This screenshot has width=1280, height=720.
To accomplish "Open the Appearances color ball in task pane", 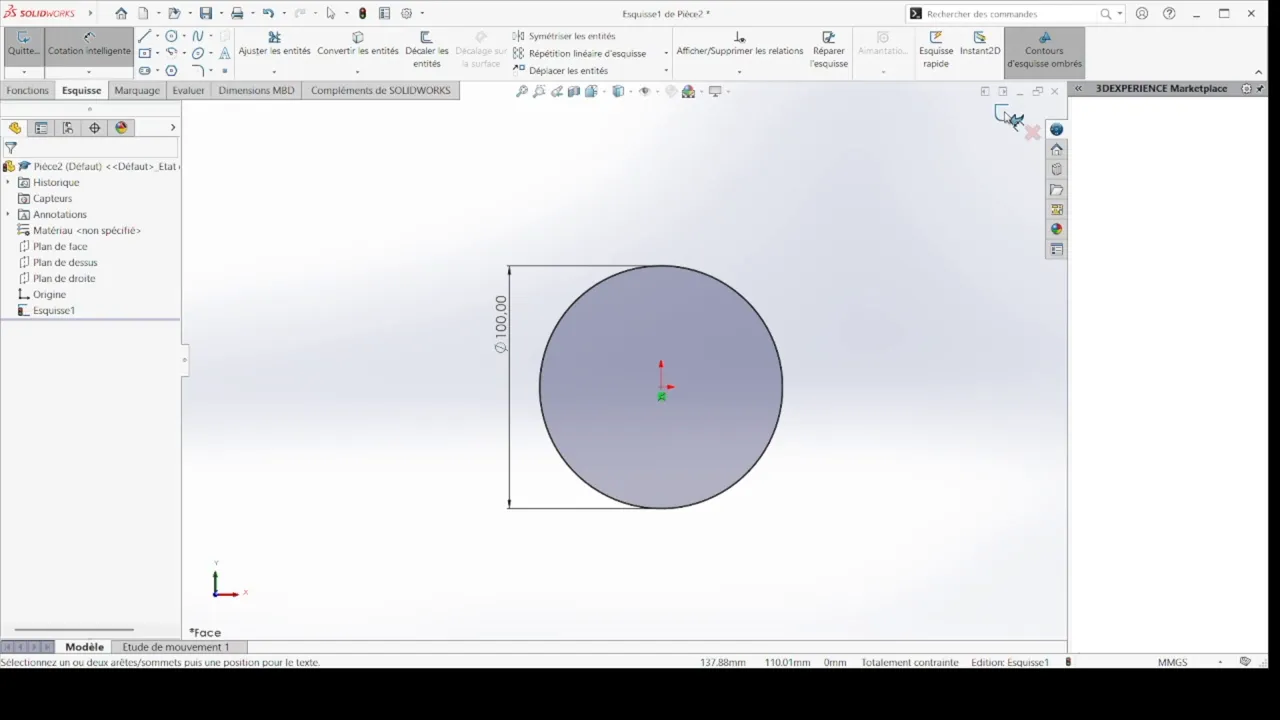I will 1056,229.
